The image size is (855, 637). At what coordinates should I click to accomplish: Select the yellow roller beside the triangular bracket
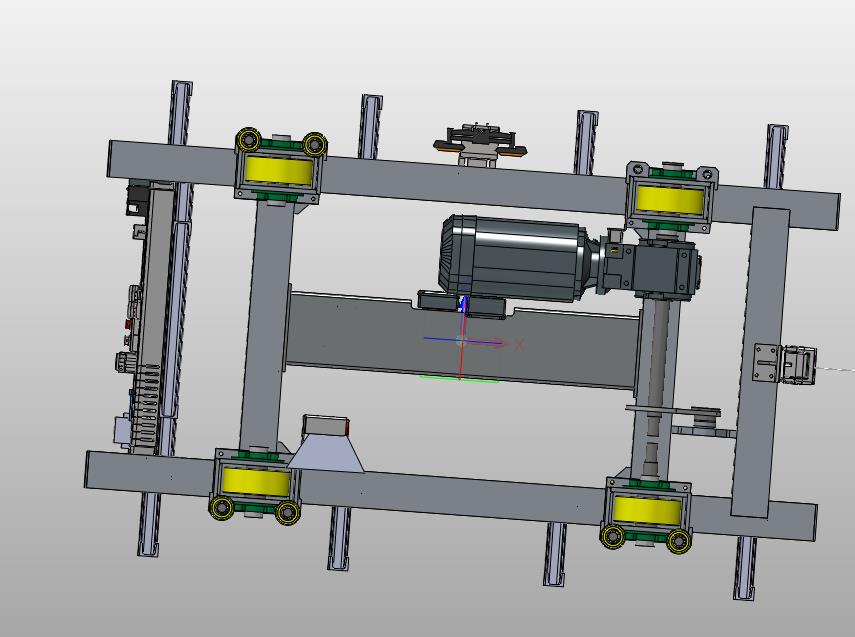coord(256,482)
